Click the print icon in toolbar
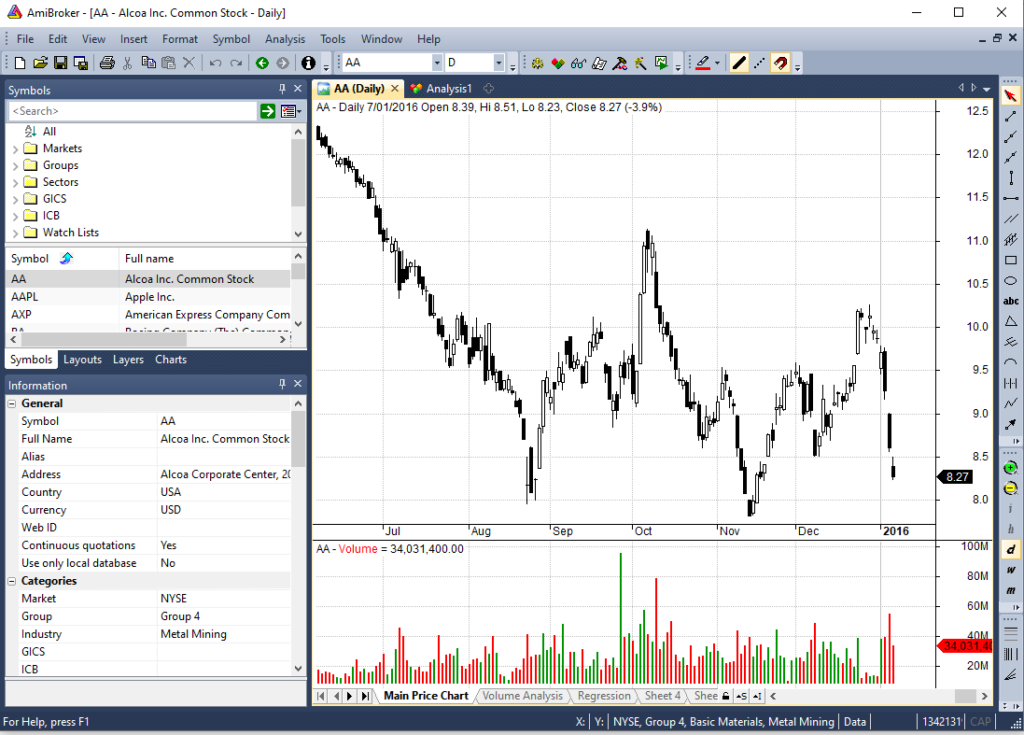1024x735 pixels. [x=106, y=63]
